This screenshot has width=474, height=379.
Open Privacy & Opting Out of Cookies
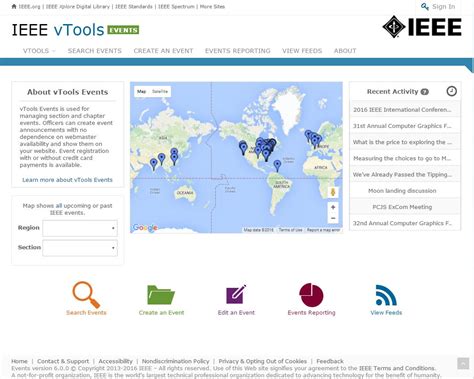coord(263,361)
